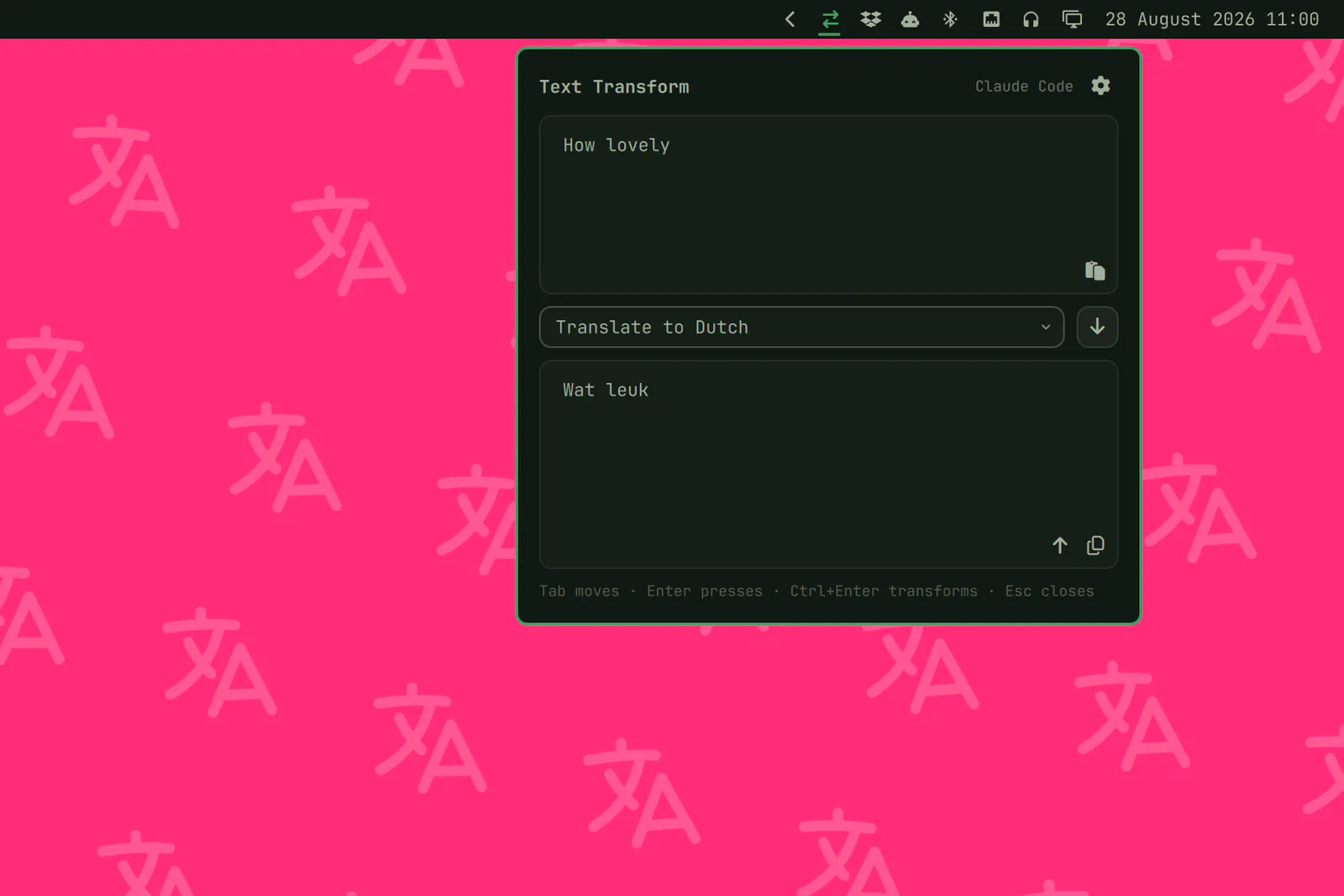
Task: Open the date and time calendar
Action: pos(1212,19)
